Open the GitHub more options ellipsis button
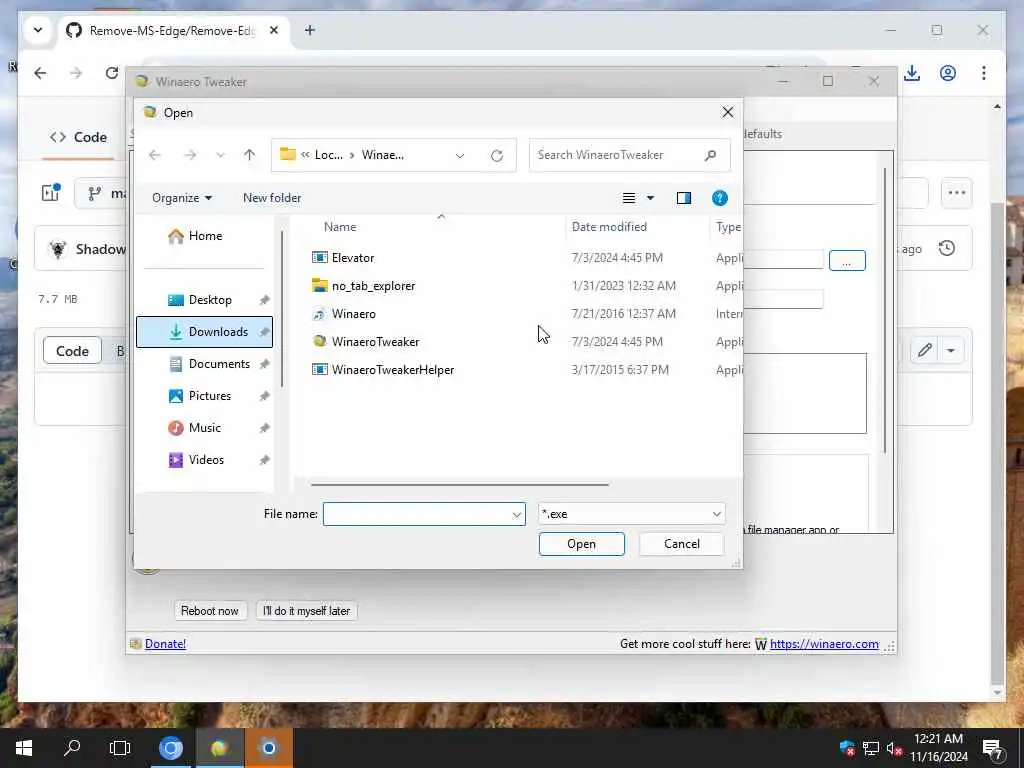Image resolution: width=1024 pixels, height=768 pixels. pyautogui.click(x=957, y=193)
